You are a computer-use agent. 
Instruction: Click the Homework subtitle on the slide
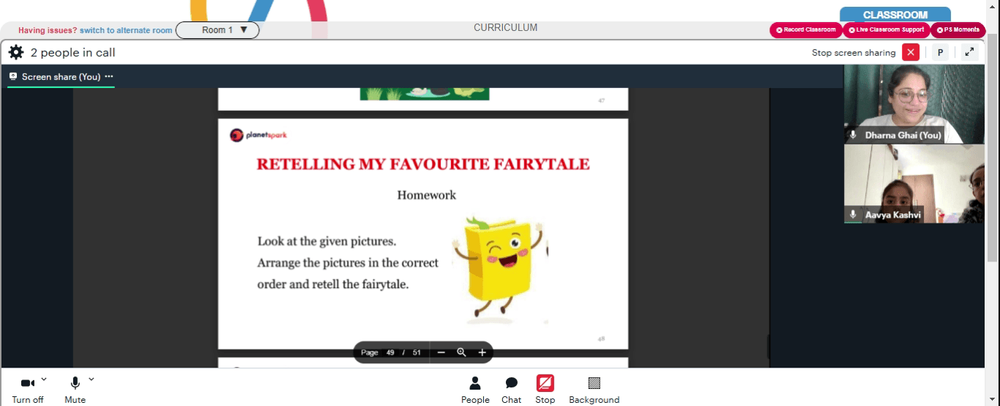[x=427, y=195]
